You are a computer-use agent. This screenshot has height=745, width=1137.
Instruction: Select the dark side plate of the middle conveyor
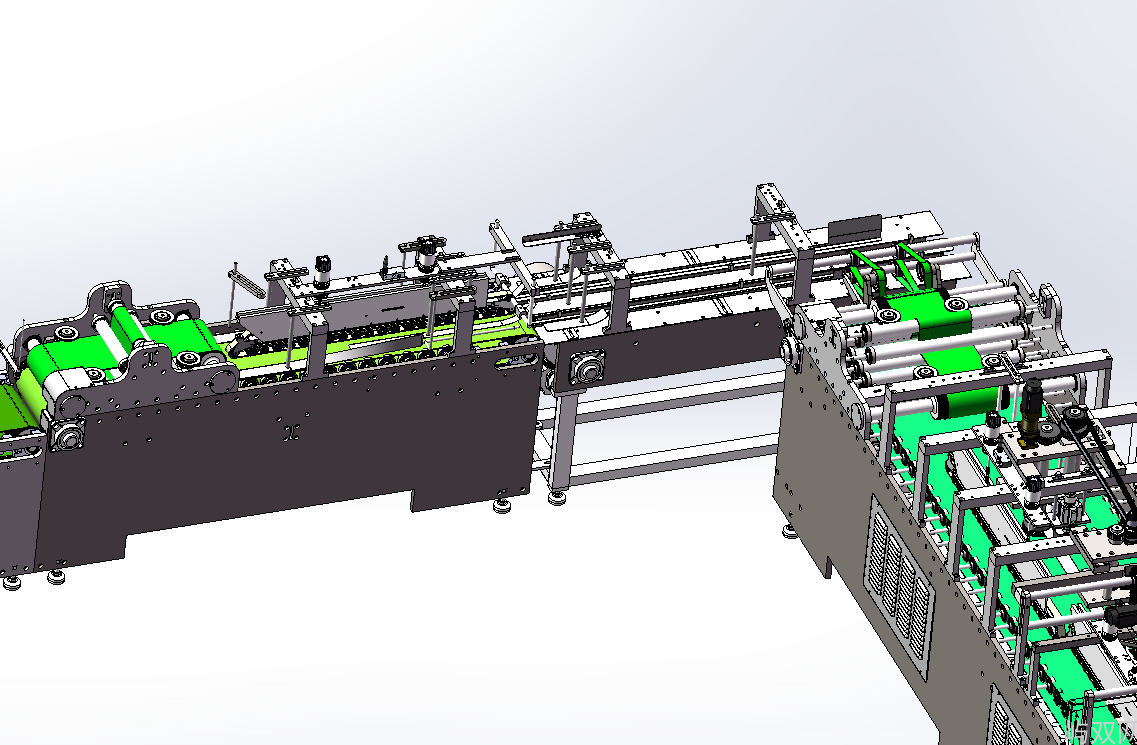[x=671, y=350]
